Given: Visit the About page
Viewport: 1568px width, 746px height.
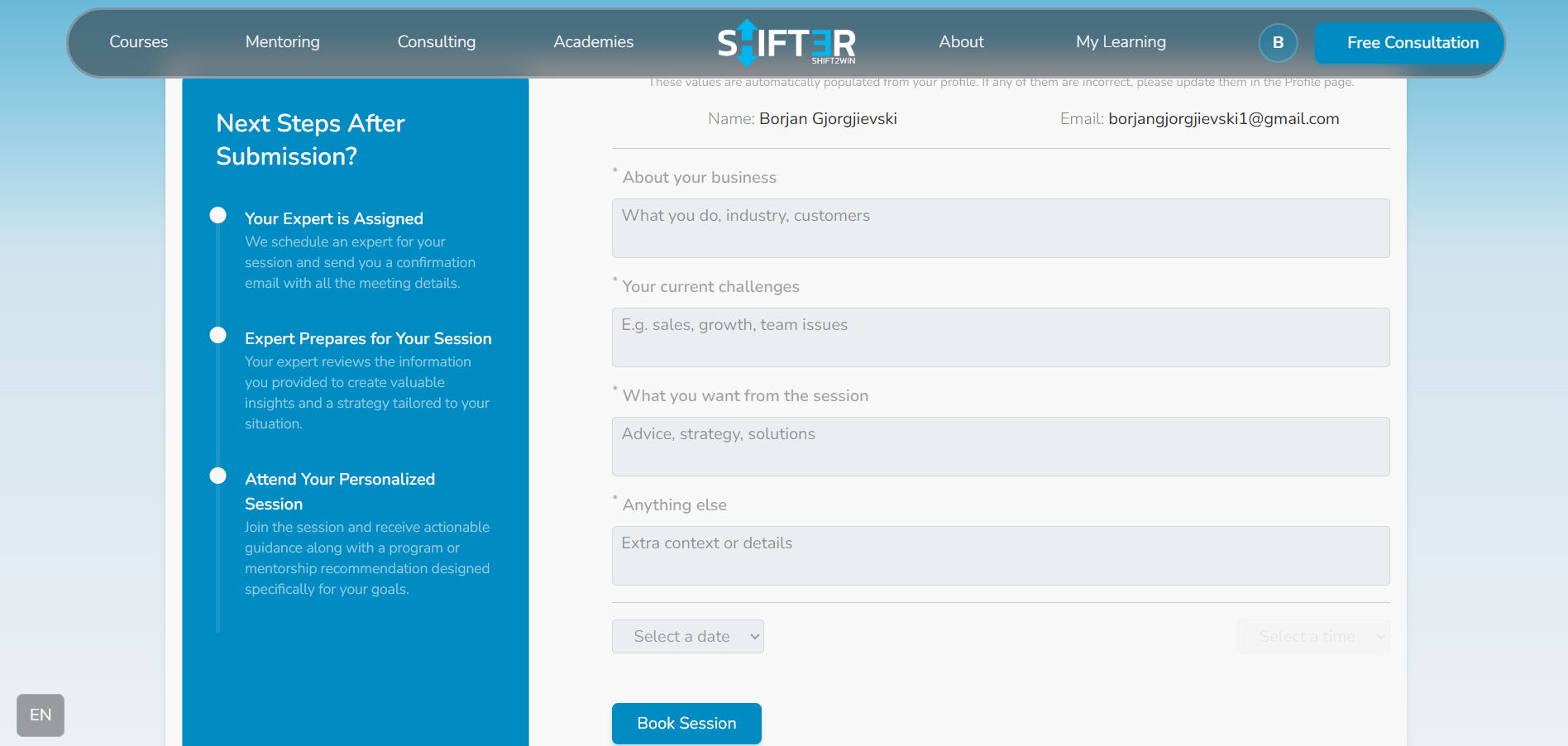Looking at the screenshot, I should click(x=961, y=42).
